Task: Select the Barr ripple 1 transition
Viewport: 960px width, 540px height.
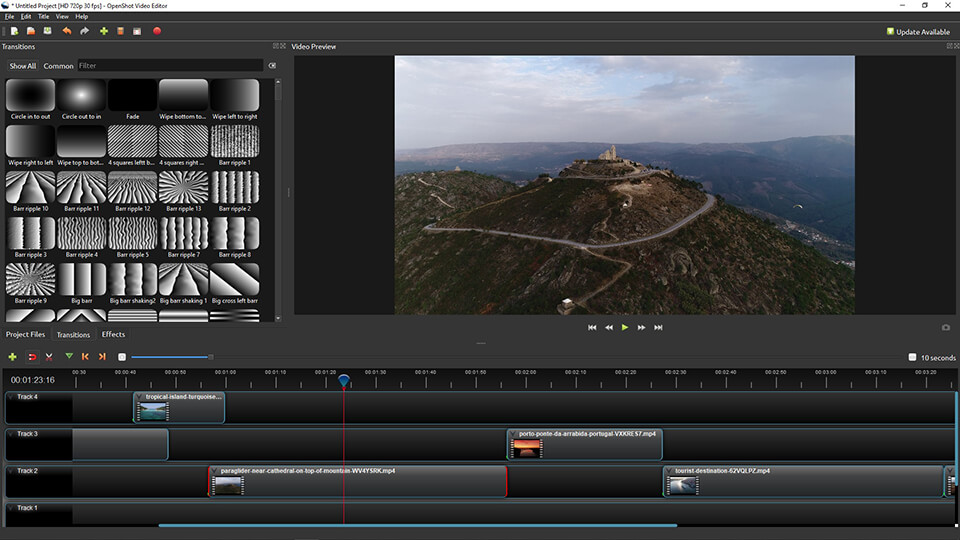Action: pos(234,146)
